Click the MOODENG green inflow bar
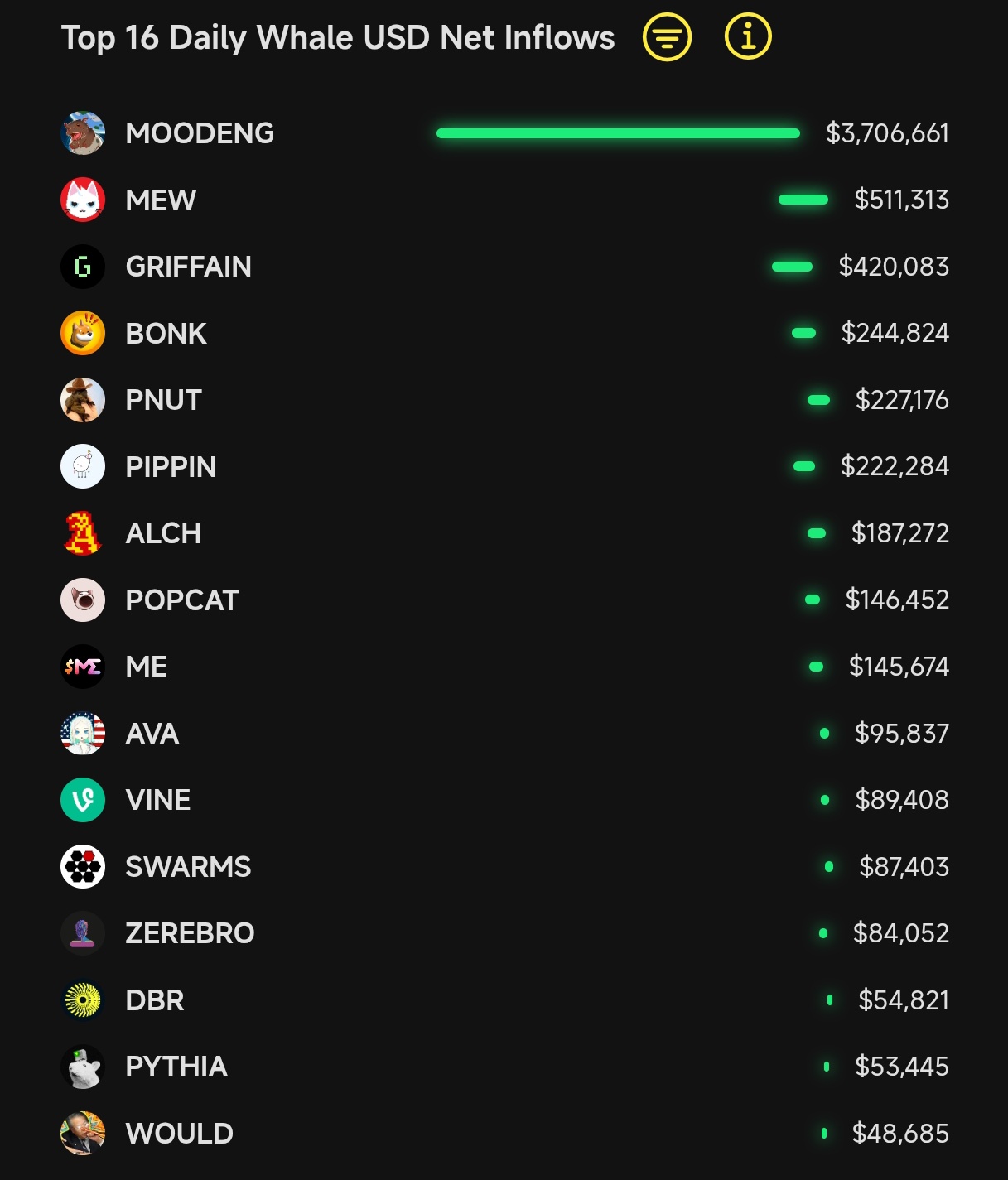 (618, 133)
